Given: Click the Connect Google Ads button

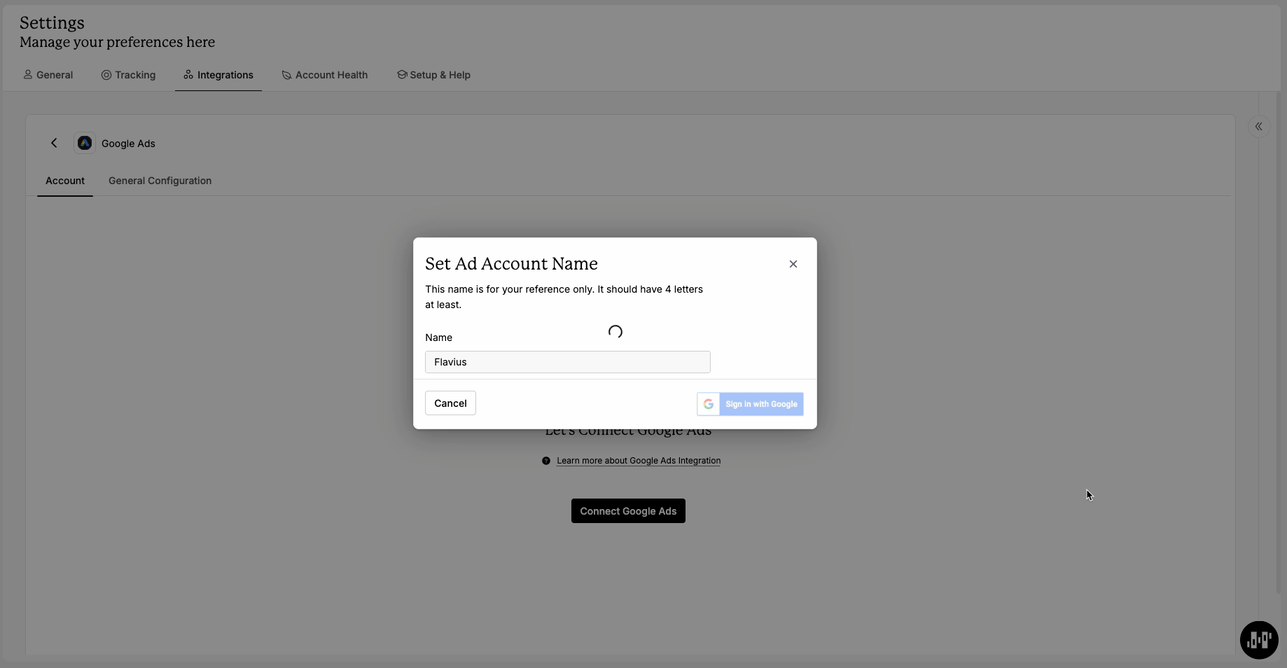Looking at the screenshot, I should 628,511.
